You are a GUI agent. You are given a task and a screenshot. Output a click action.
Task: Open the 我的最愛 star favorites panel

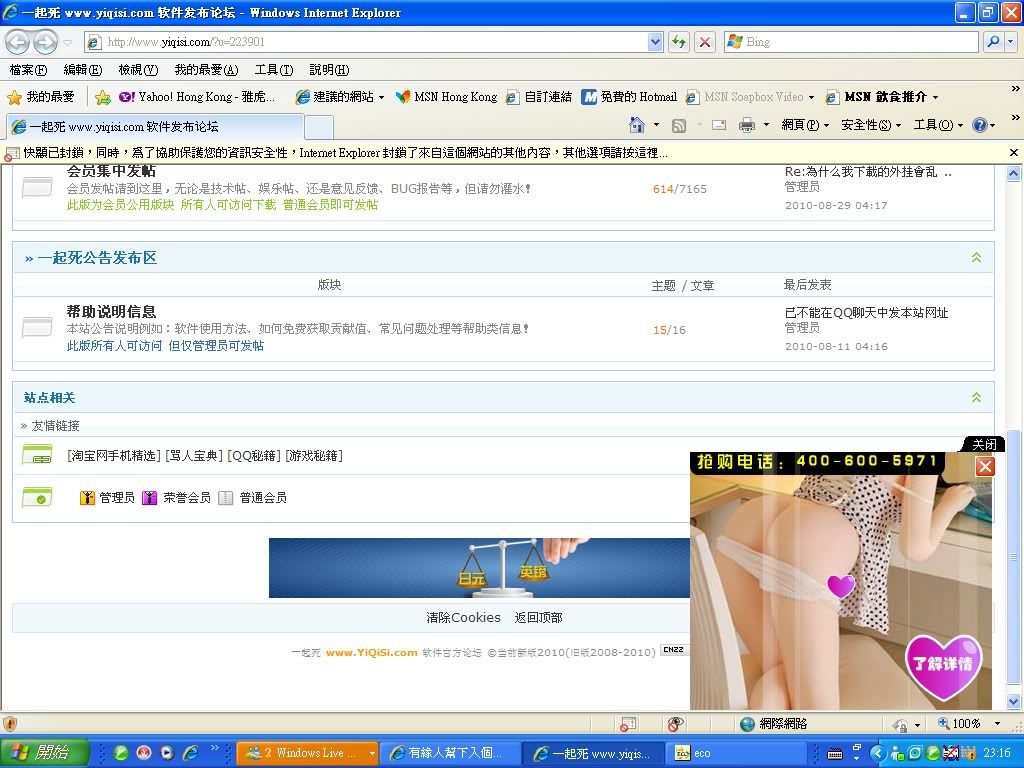(x=41, y=97)
